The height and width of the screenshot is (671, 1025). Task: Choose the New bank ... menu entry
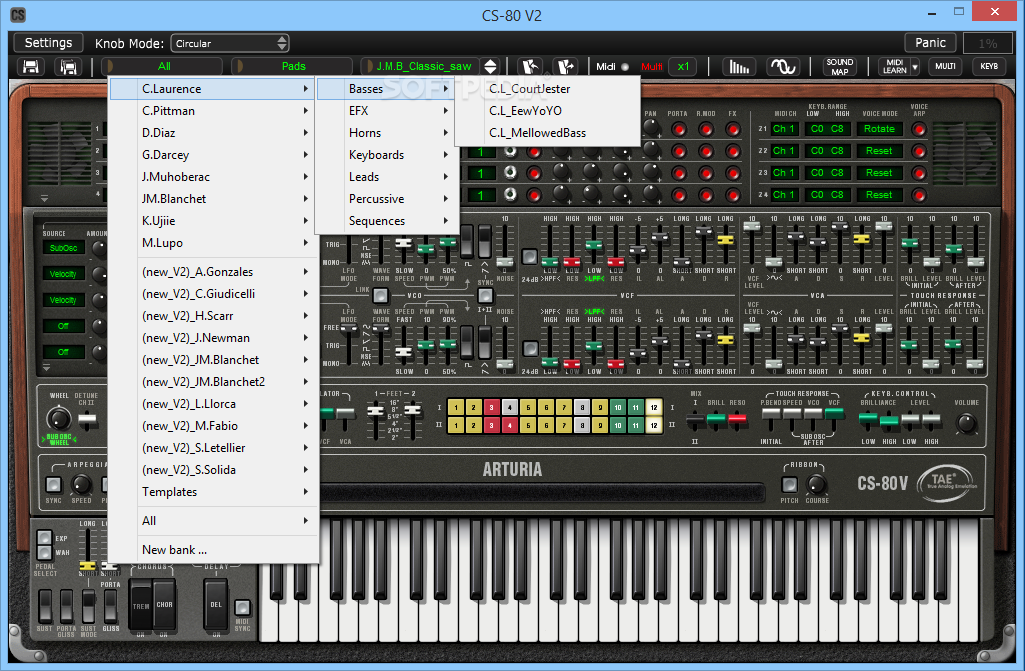pyautogui.click(x=214, y=550)
